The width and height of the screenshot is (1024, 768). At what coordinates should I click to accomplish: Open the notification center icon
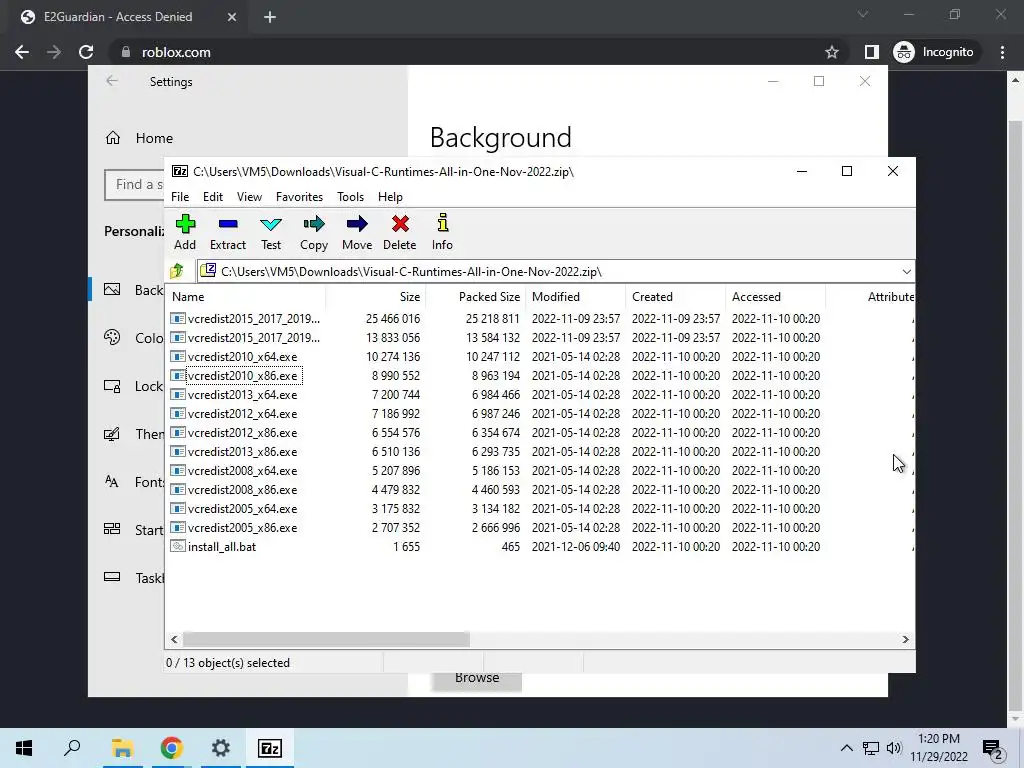[x=993, y=748]
